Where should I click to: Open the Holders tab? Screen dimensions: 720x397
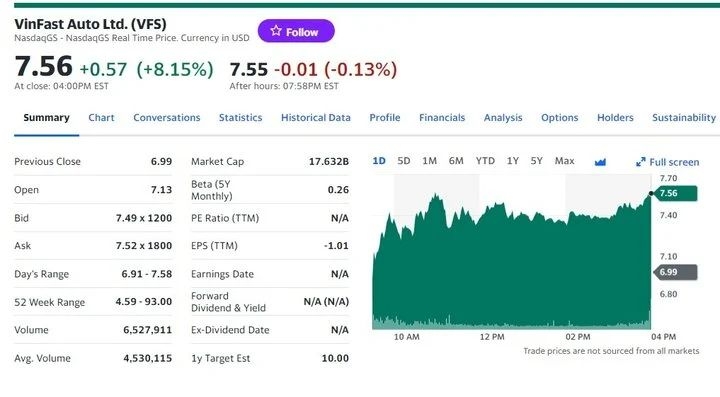pos(615,117)
